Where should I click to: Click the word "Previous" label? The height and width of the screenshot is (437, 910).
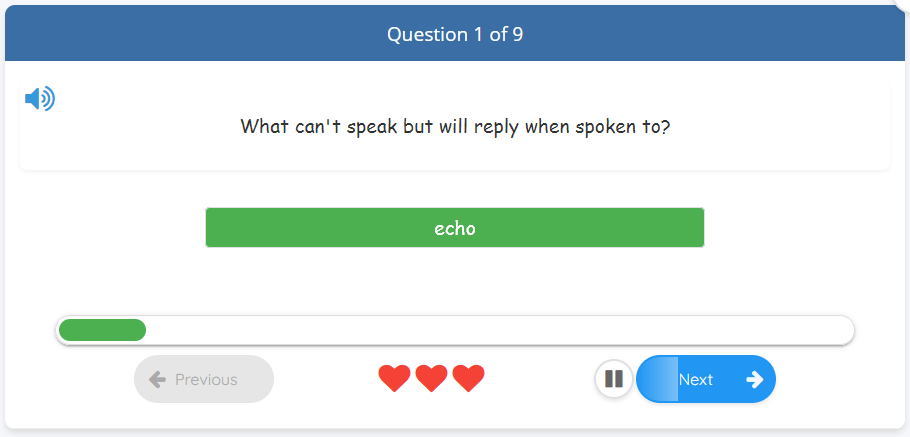pyautogui.click(x=206, y=379)
